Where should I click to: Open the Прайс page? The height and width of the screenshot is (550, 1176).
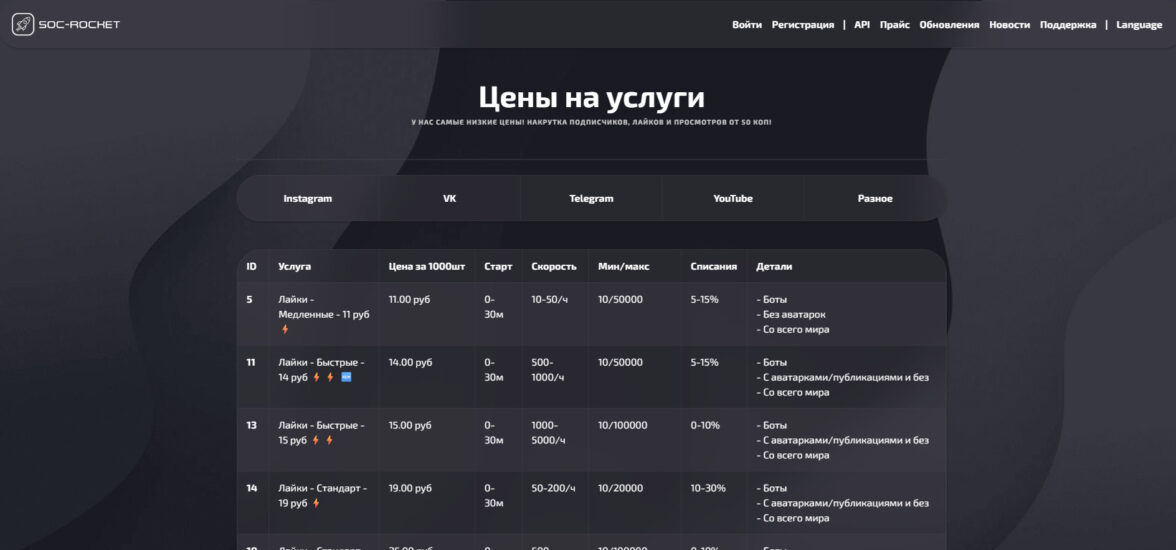pyautogui.click(x=895, y=25)
